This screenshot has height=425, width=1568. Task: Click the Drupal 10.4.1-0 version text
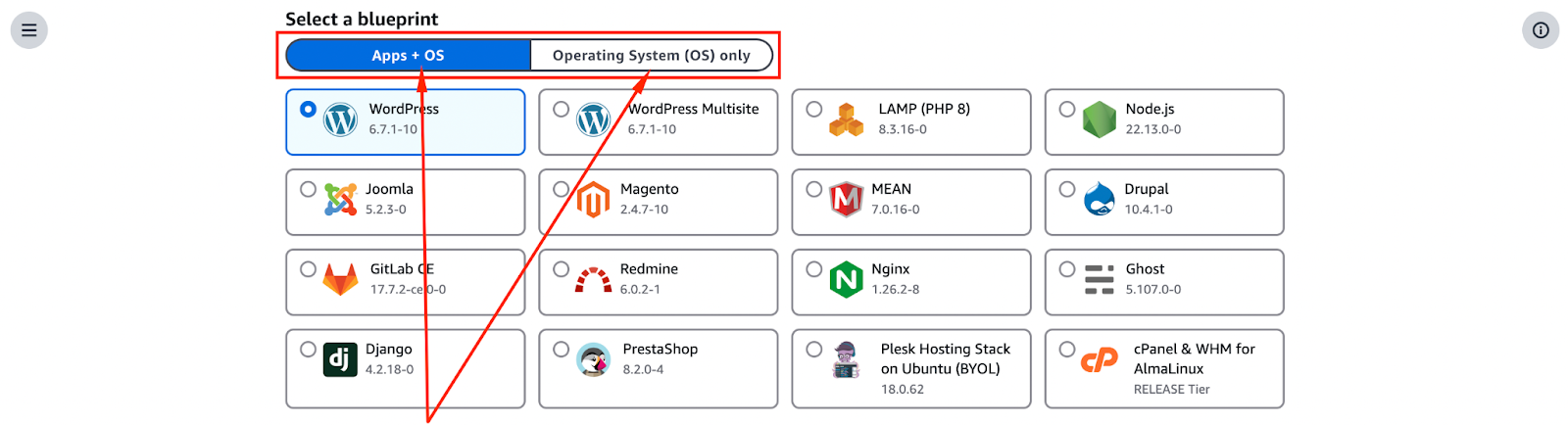pyautogui.click(x=1149, y=210)
